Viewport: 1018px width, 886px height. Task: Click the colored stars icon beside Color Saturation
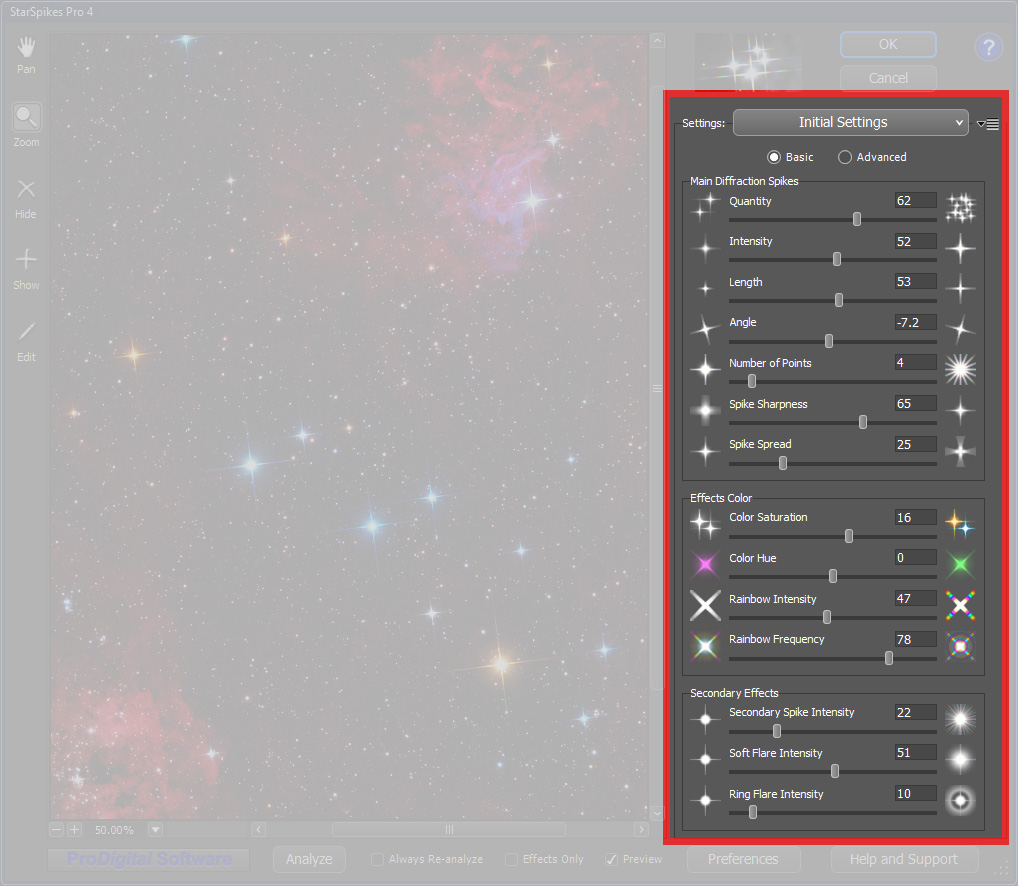point(960,524)
